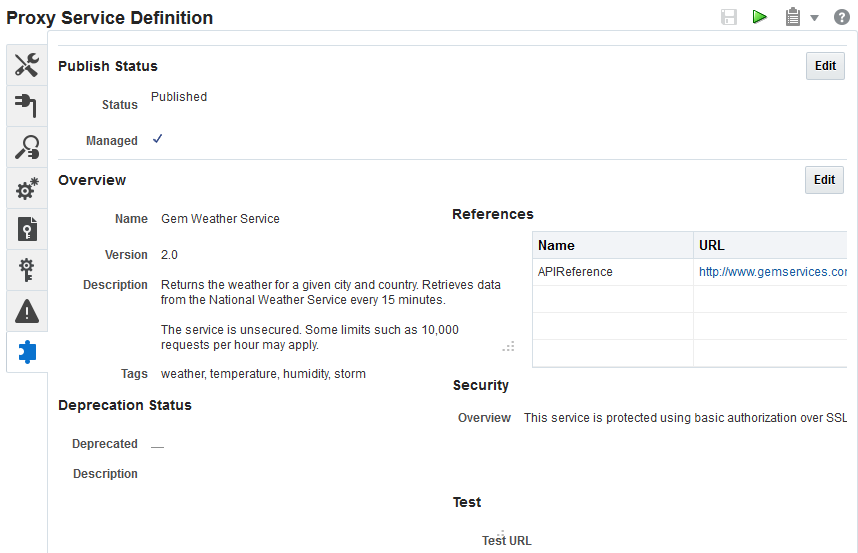Click the Proxy Service Definition title

tap(109, 18)
